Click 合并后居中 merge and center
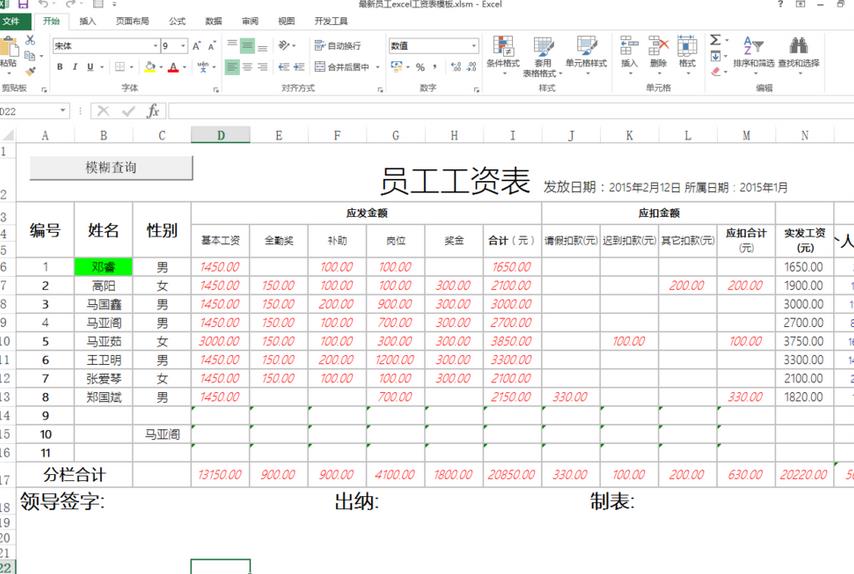The image size is (854, 574). [x=343, y=67]
